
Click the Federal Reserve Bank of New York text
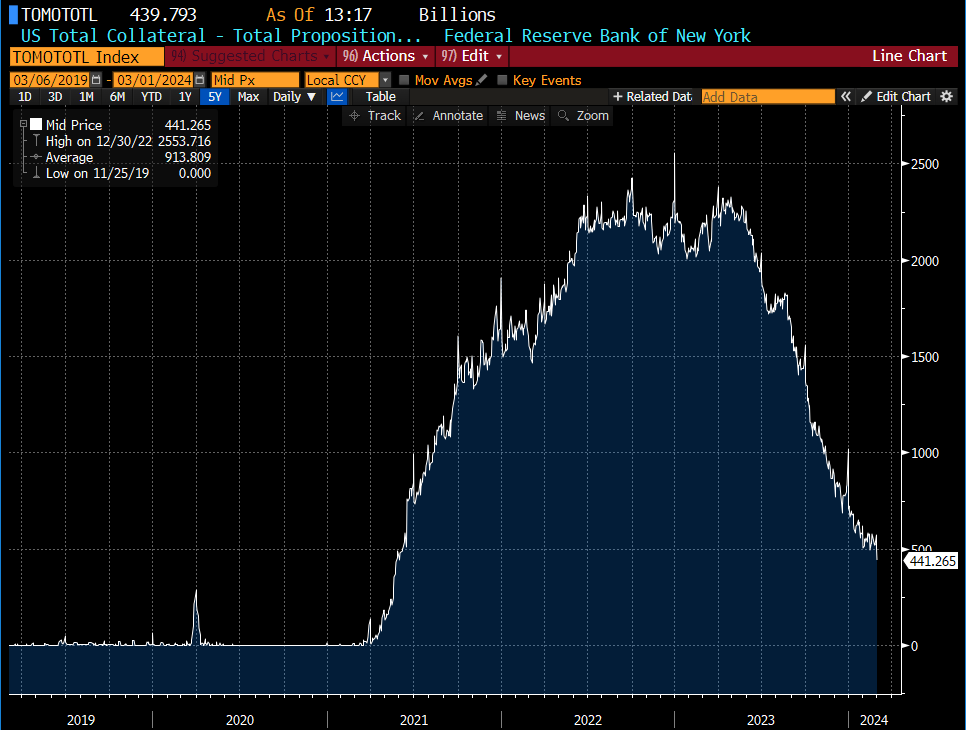point(597,36)
